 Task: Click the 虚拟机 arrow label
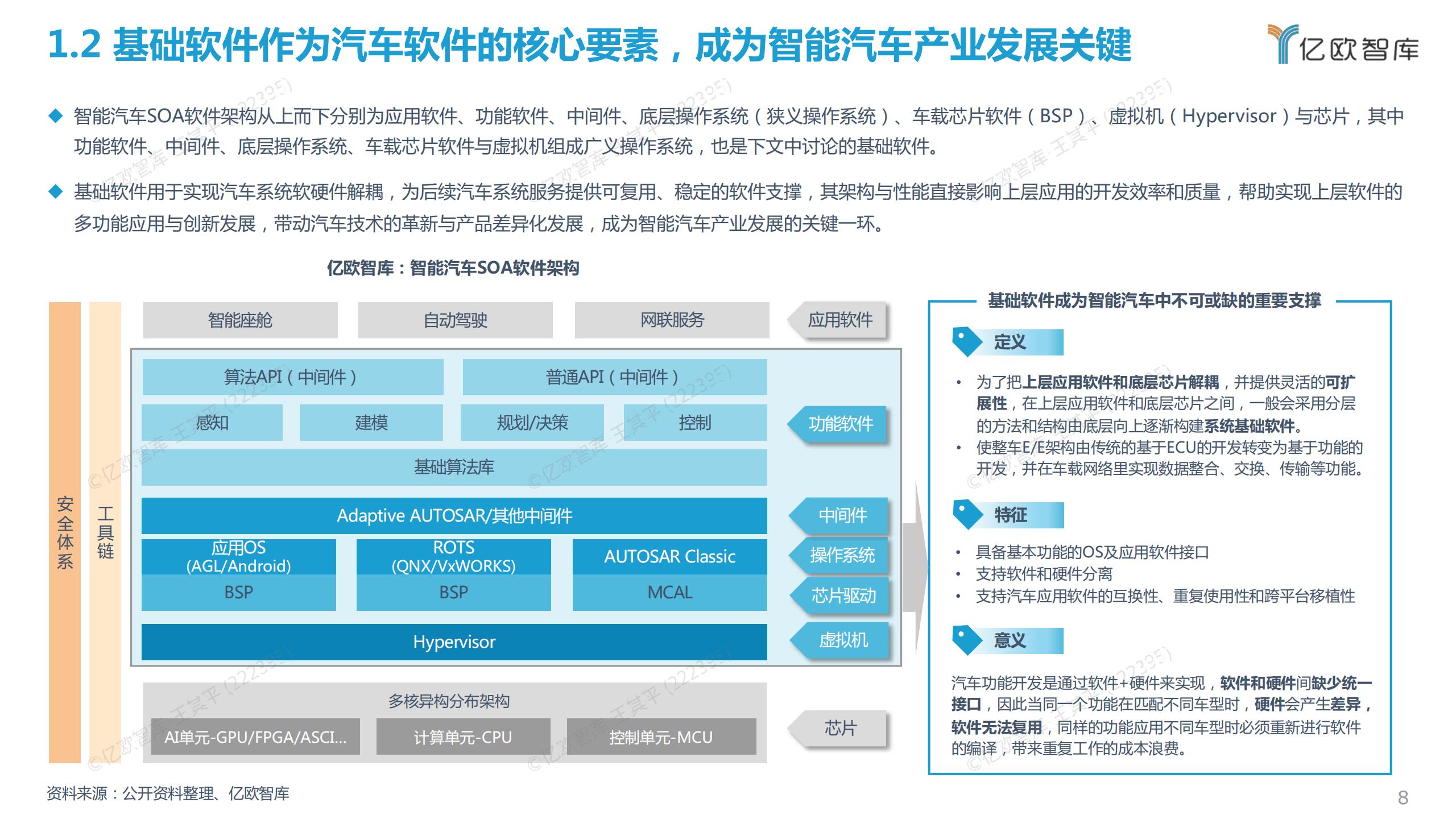pyautogui.click(x=839, y=640)
